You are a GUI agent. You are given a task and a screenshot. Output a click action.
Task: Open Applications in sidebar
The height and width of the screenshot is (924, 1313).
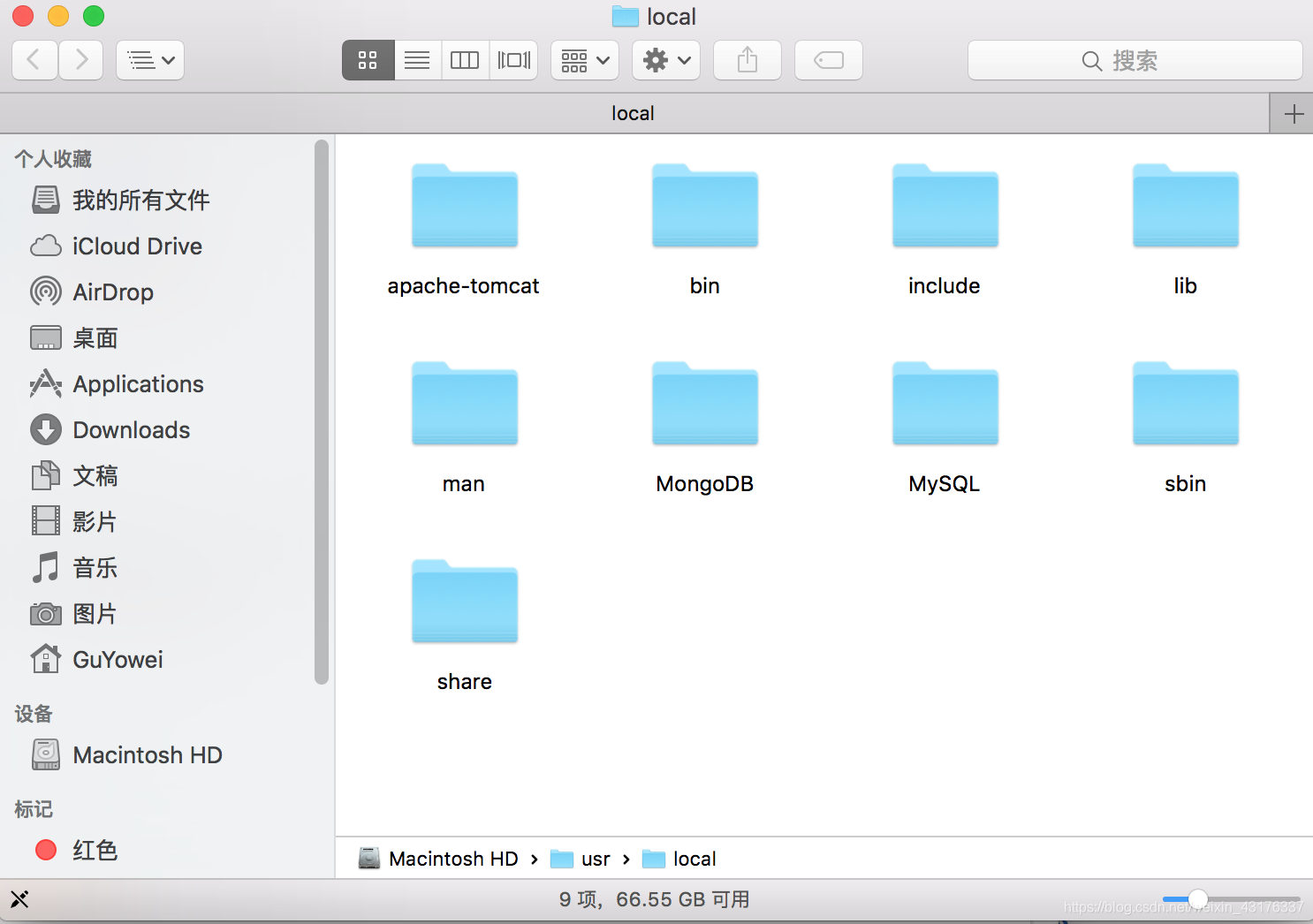(x=138, y=384)
